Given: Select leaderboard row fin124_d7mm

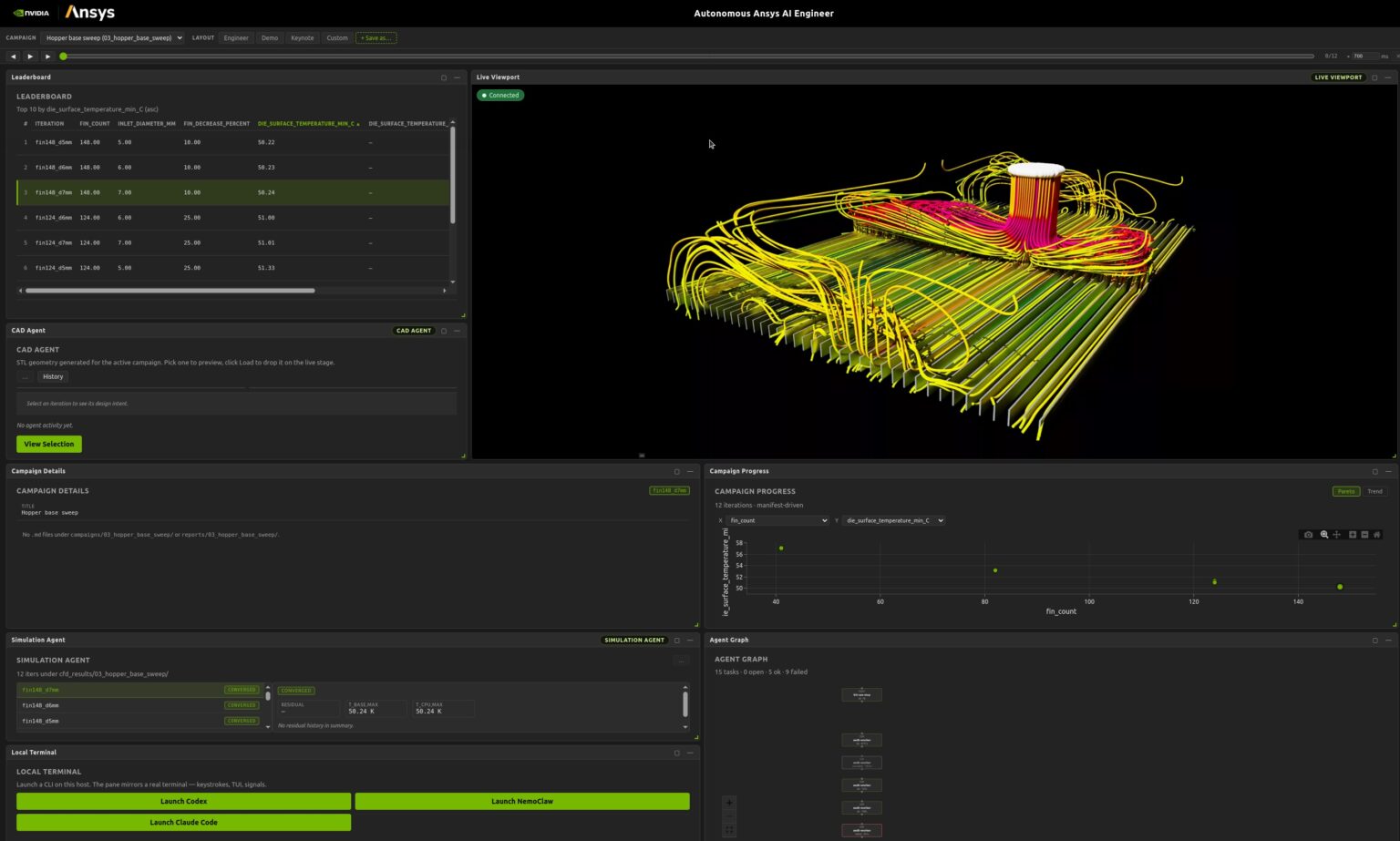Looking at the screenshot, I should coord(232,243).
